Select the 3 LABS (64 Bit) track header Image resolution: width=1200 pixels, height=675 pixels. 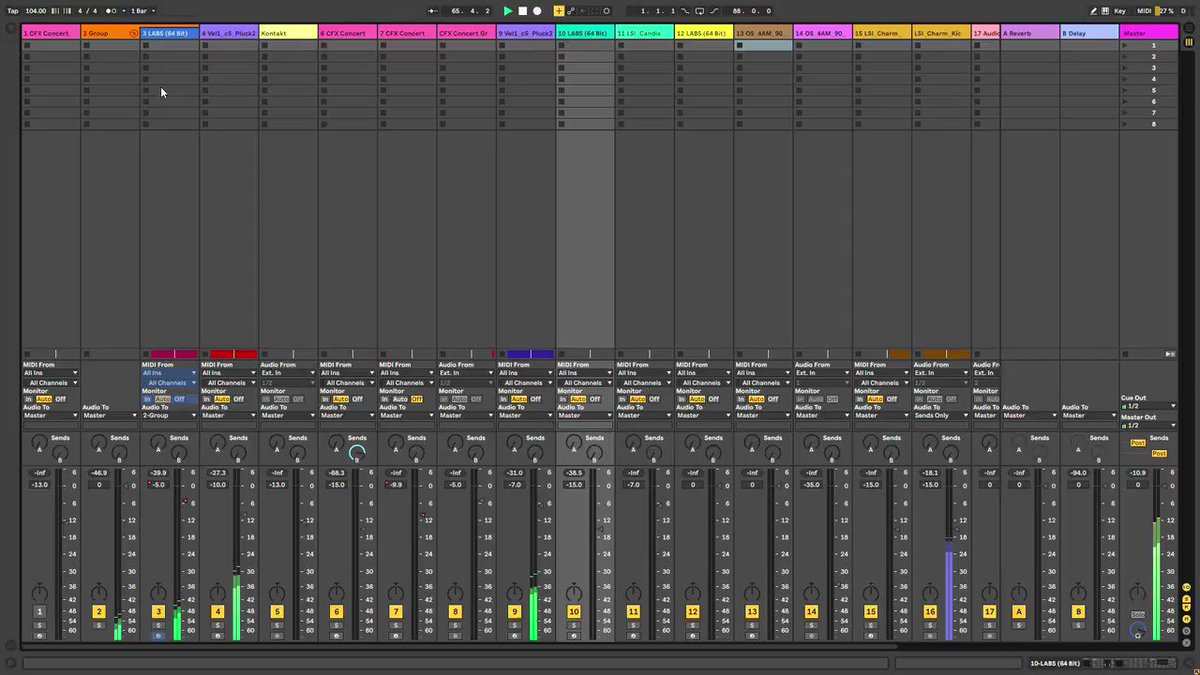(x=169, y=33)
